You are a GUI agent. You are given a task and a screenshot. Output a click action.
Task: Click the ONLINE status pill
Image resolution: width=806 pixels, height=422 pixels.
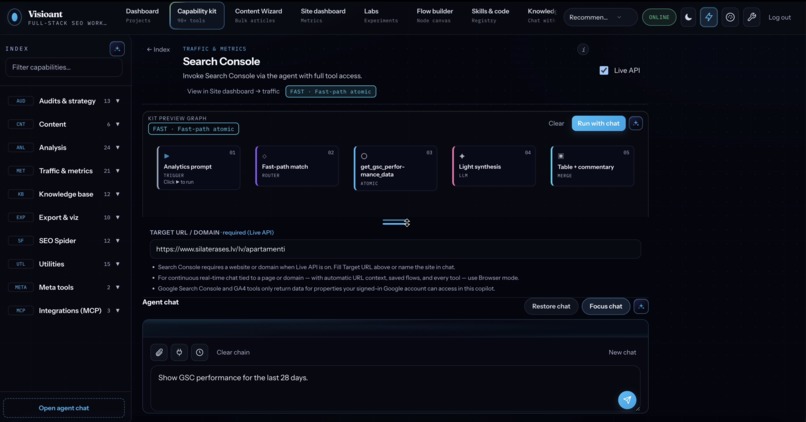(x=659, y=17)
